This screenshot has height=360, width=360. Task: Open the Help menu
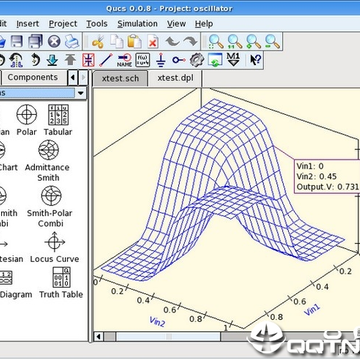[x=204, y=24]
